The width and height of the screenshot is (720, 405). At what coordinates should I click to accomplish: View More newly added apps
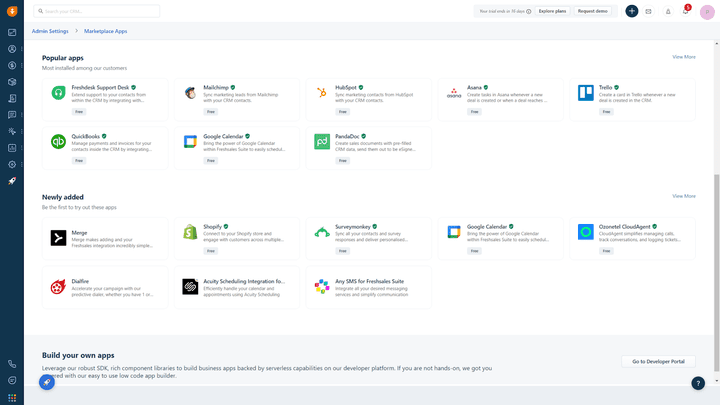click(x=684, y=196)
